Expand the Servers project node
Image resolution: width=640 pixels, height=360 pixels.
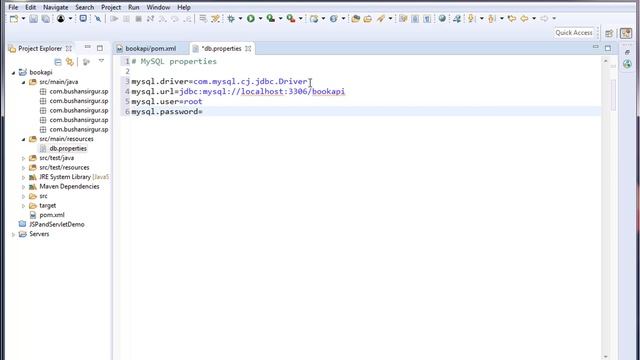[13, 234]
